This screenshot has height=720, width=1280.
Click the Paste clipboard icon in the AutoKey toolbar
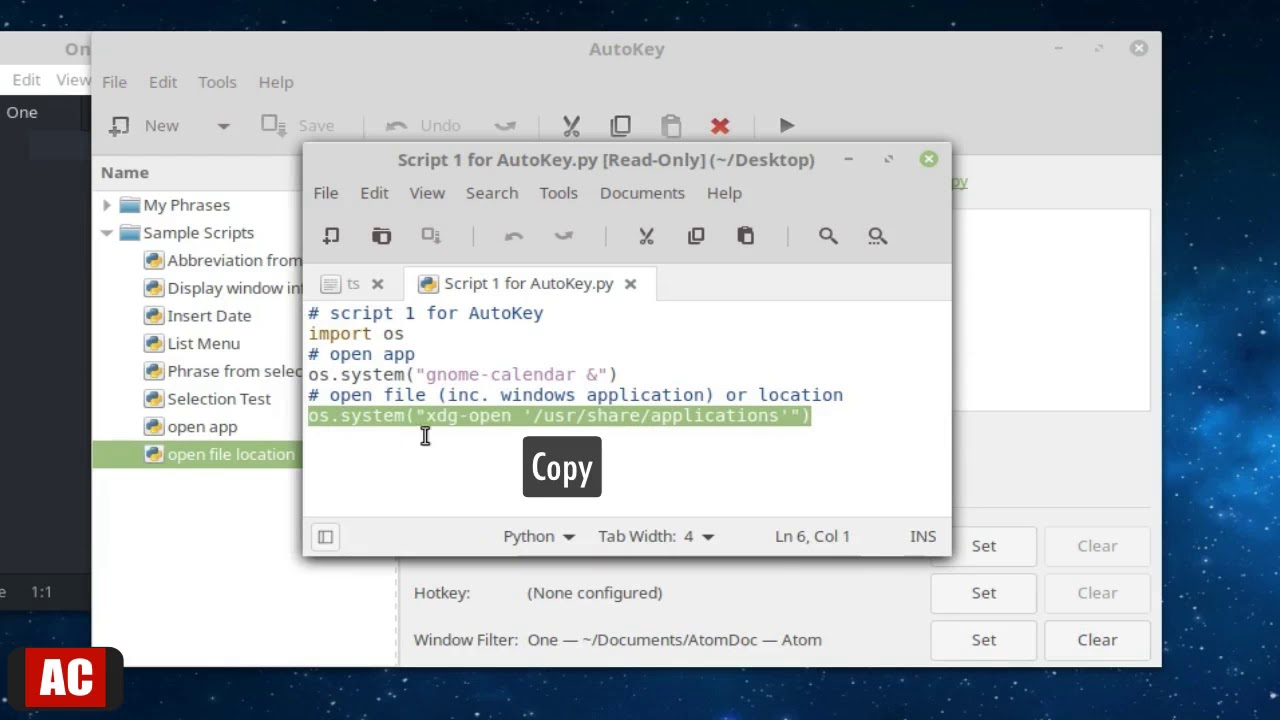coord(671,126)
